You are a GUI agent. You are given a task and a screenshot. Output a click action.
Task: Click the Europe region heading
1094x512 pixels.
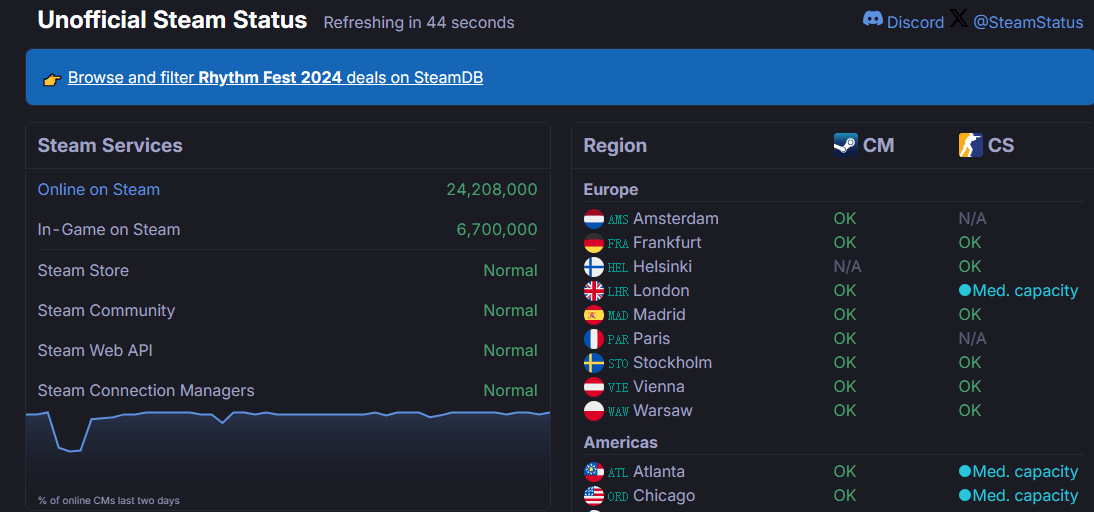coord(610,190)
